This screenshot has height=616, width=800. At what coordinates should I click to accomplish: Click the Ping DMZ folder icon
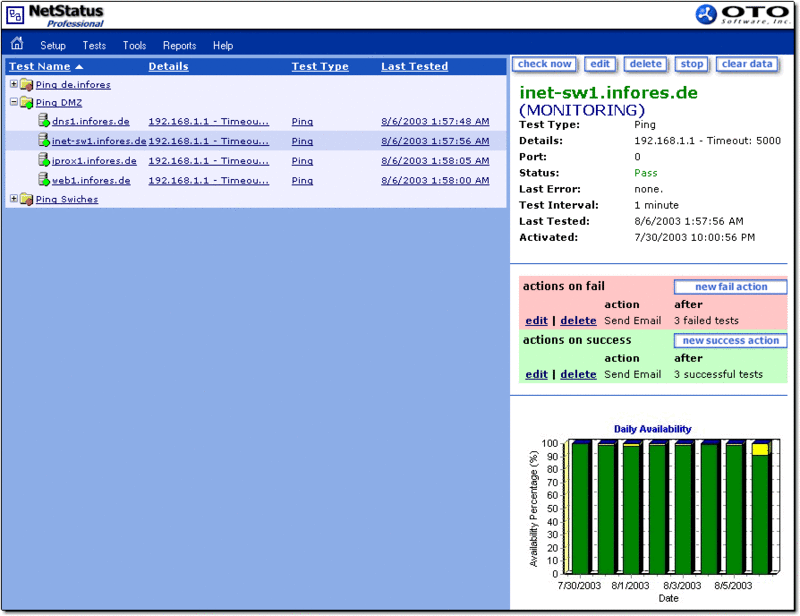point(27,103)
